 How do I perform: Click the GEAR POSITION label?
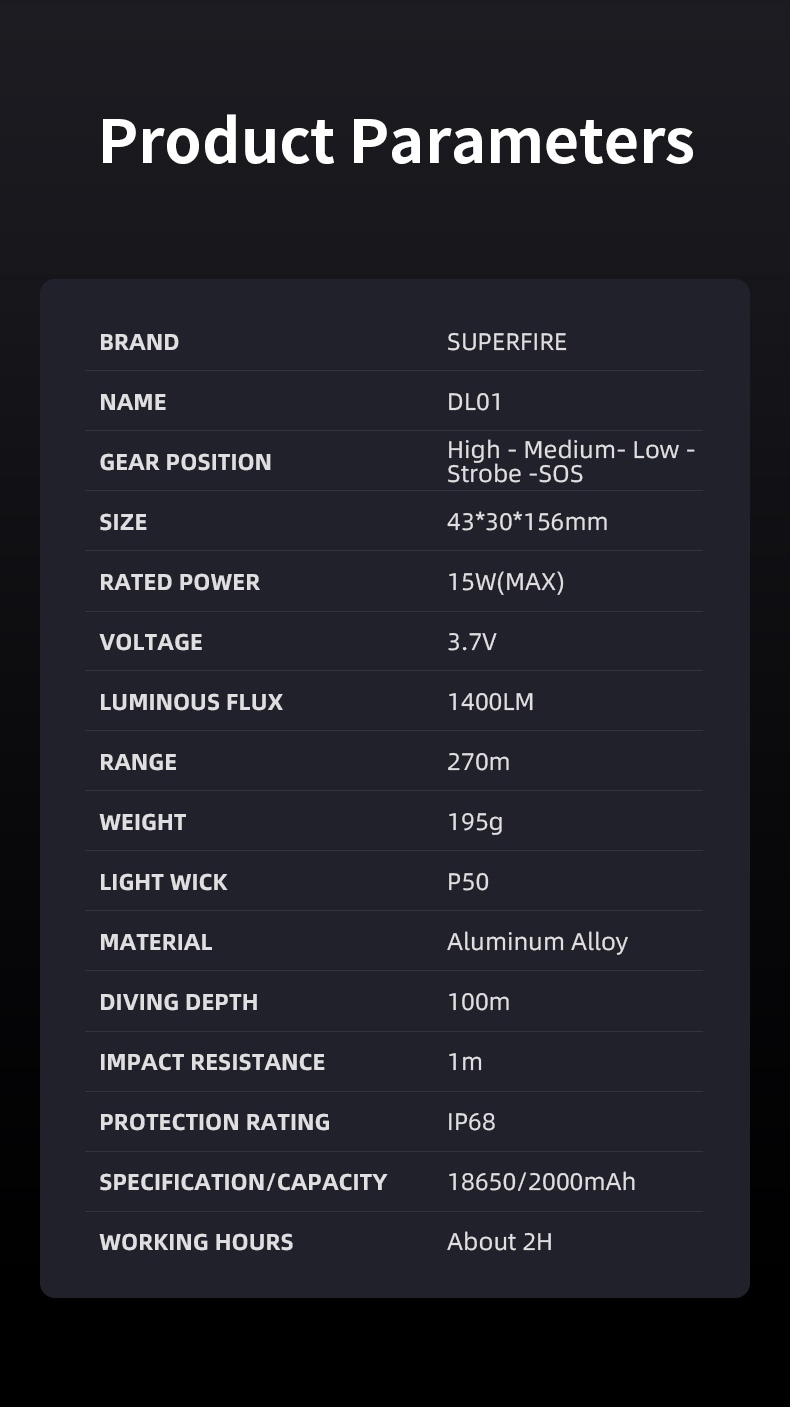[x=185, y=462]
